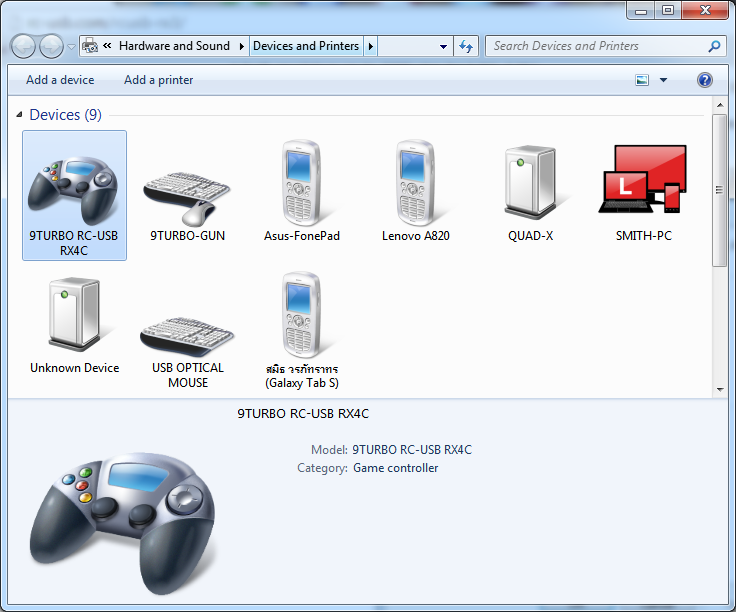Select the Unknown Device icon
The image size is (736, 612).
(74, 314)
